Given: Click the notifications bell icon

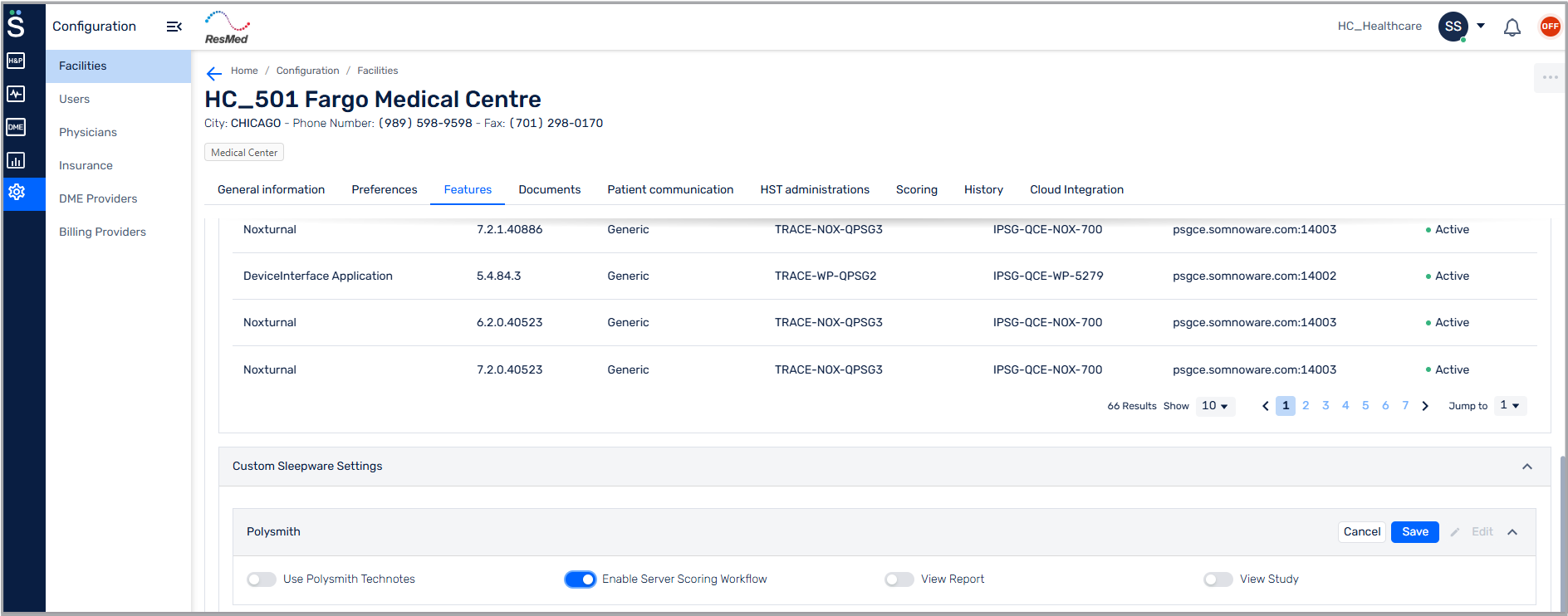Looking at the screenshot, I should [x=1512, y=27].
